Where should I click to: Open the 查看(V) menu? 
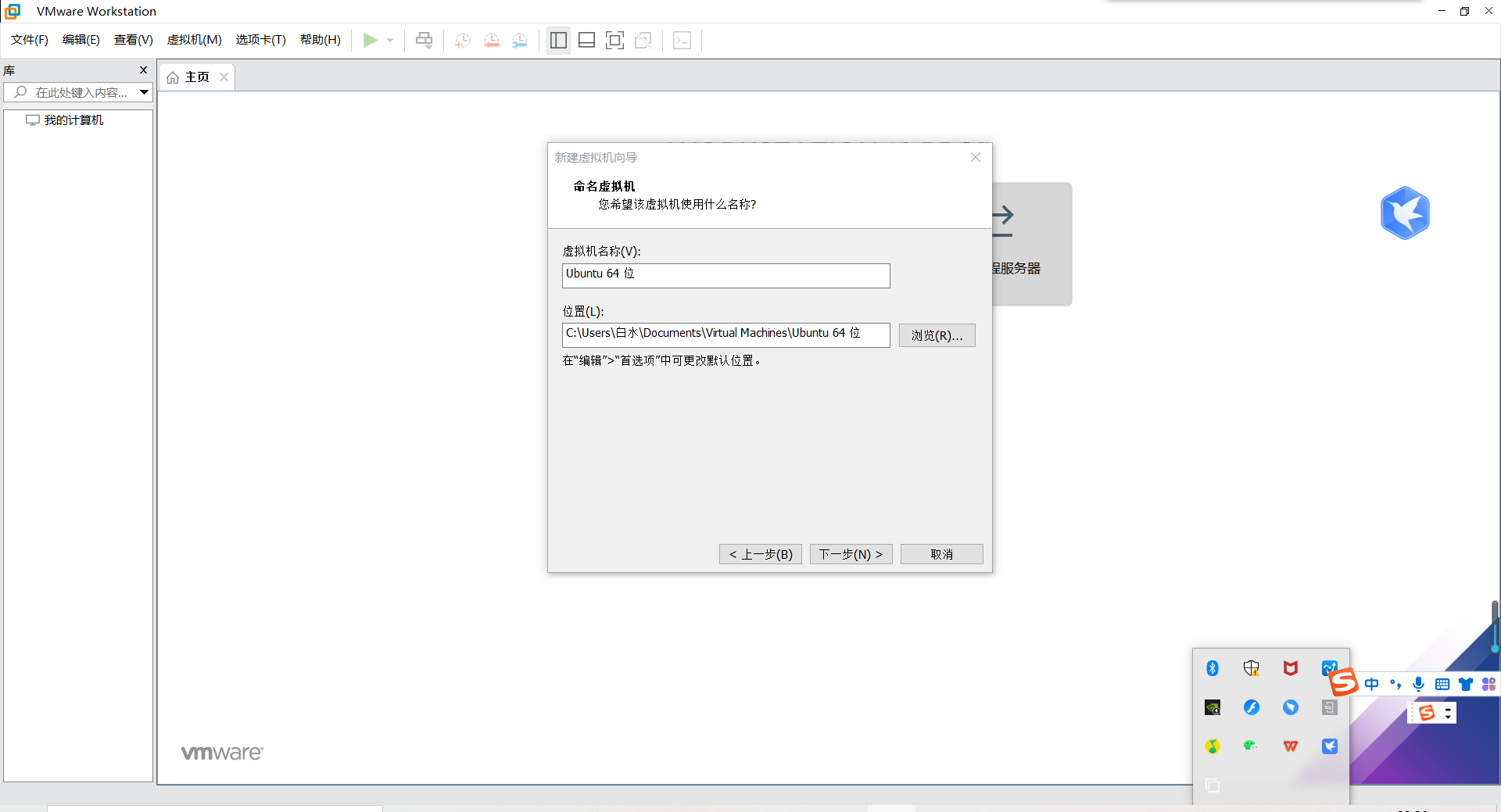pos(134,40)
